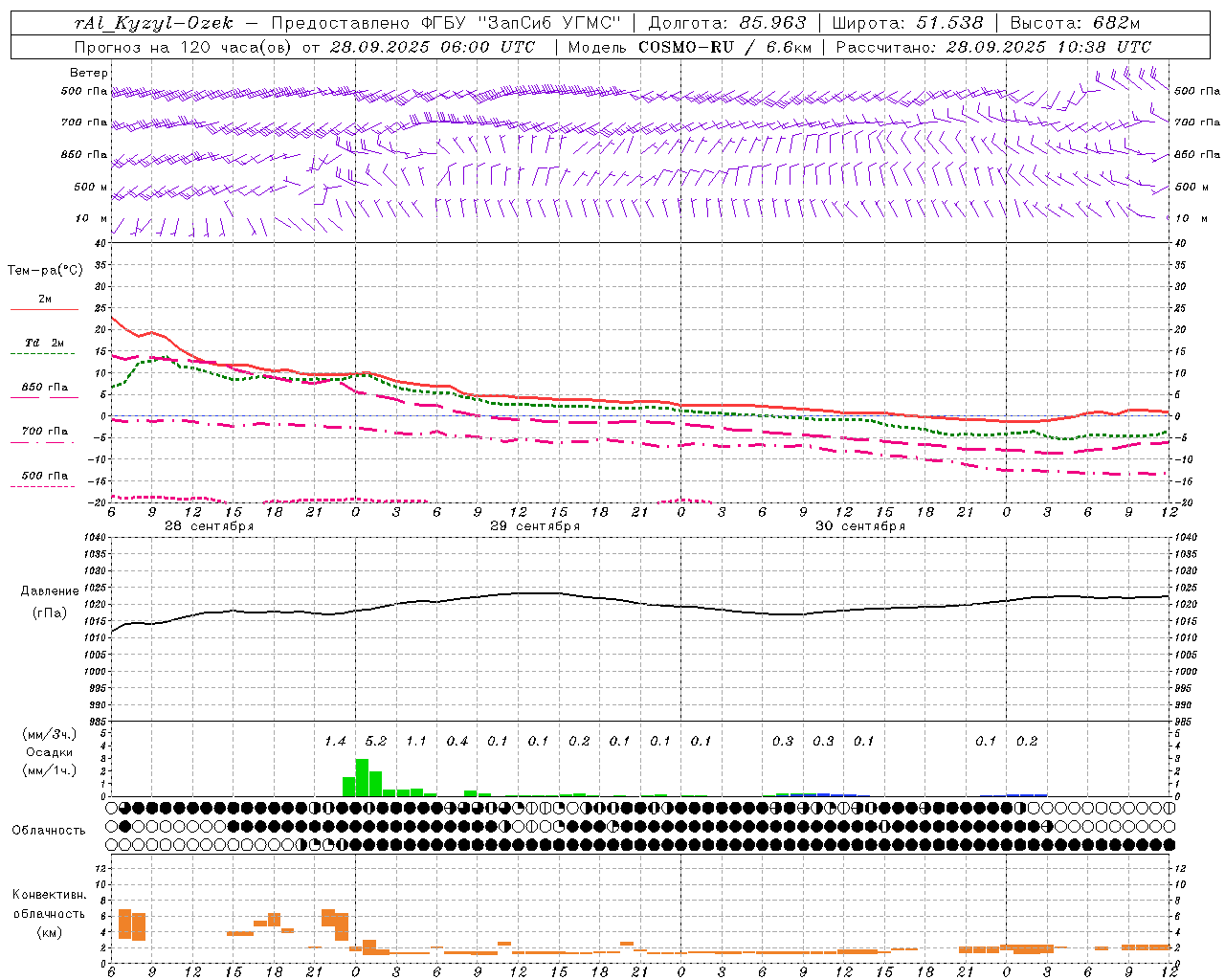
Task: Click the 1.4 precipitation value
Action: click(335, 742)
